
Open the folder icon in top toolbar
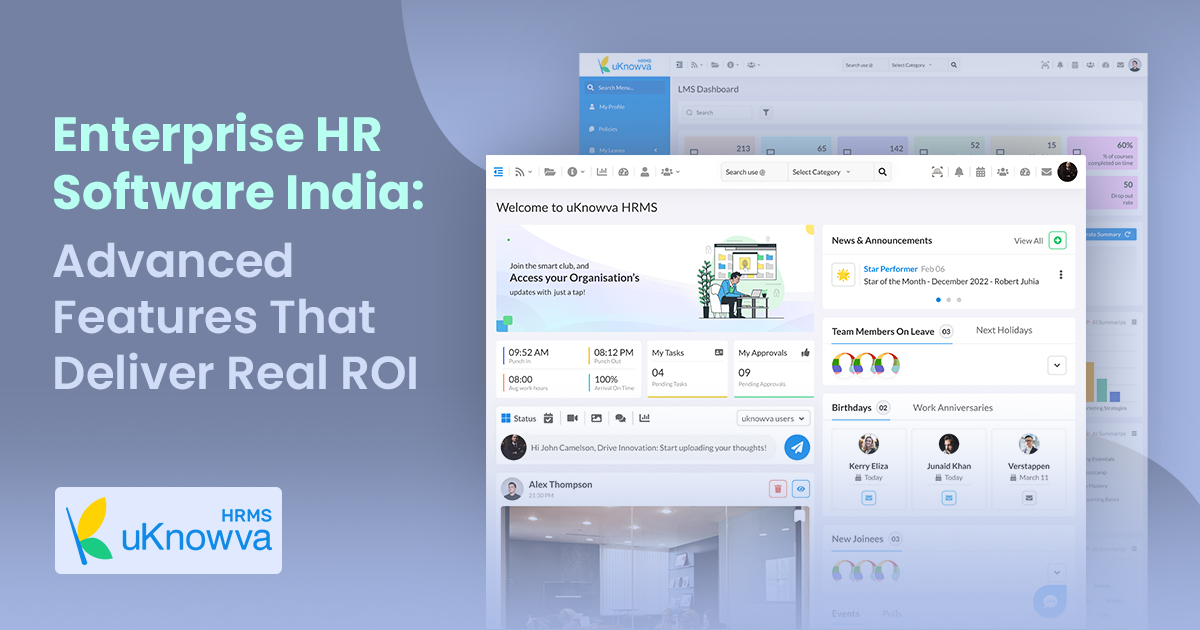pyautogui.click(x=549, y=172)
